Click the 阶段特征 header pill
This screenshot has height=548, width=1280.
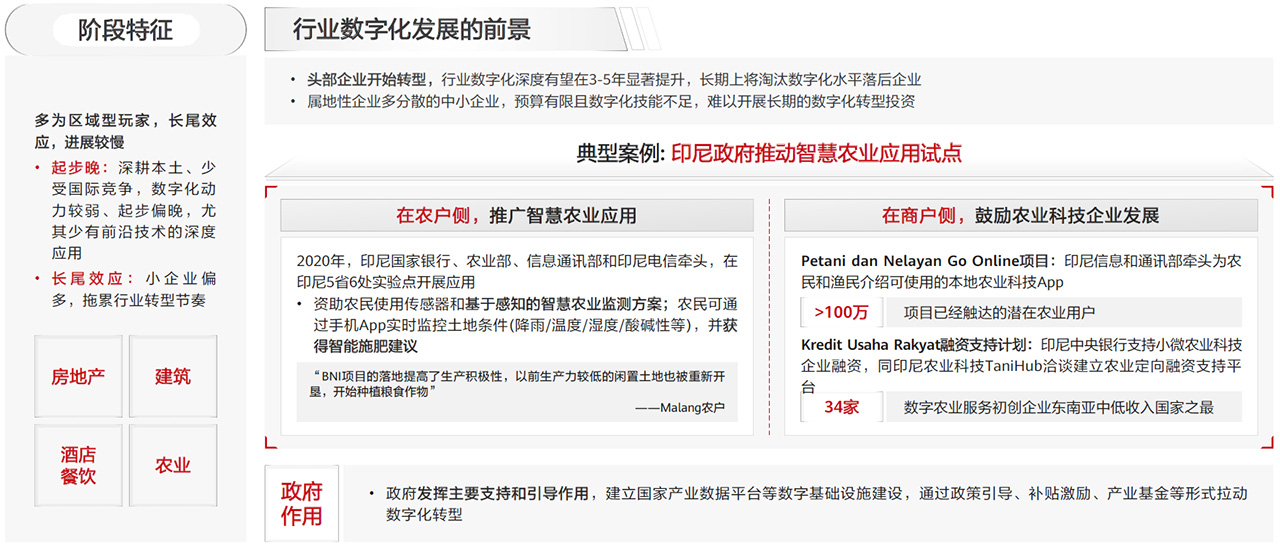[125, 30]
